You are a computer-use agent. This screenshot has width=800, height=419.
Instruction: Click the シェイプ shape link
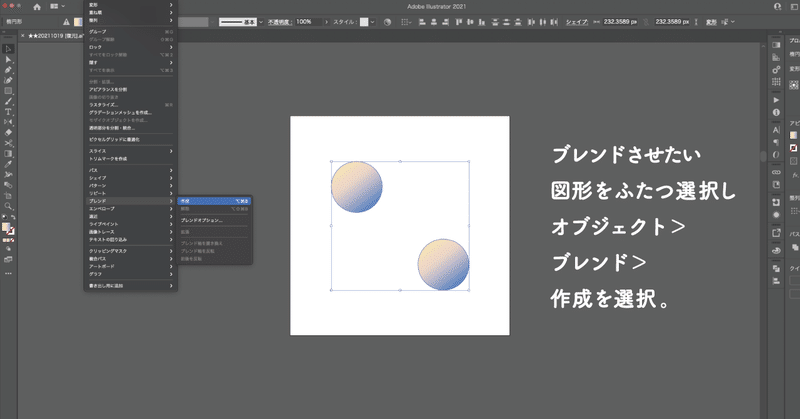click(577, 22)
